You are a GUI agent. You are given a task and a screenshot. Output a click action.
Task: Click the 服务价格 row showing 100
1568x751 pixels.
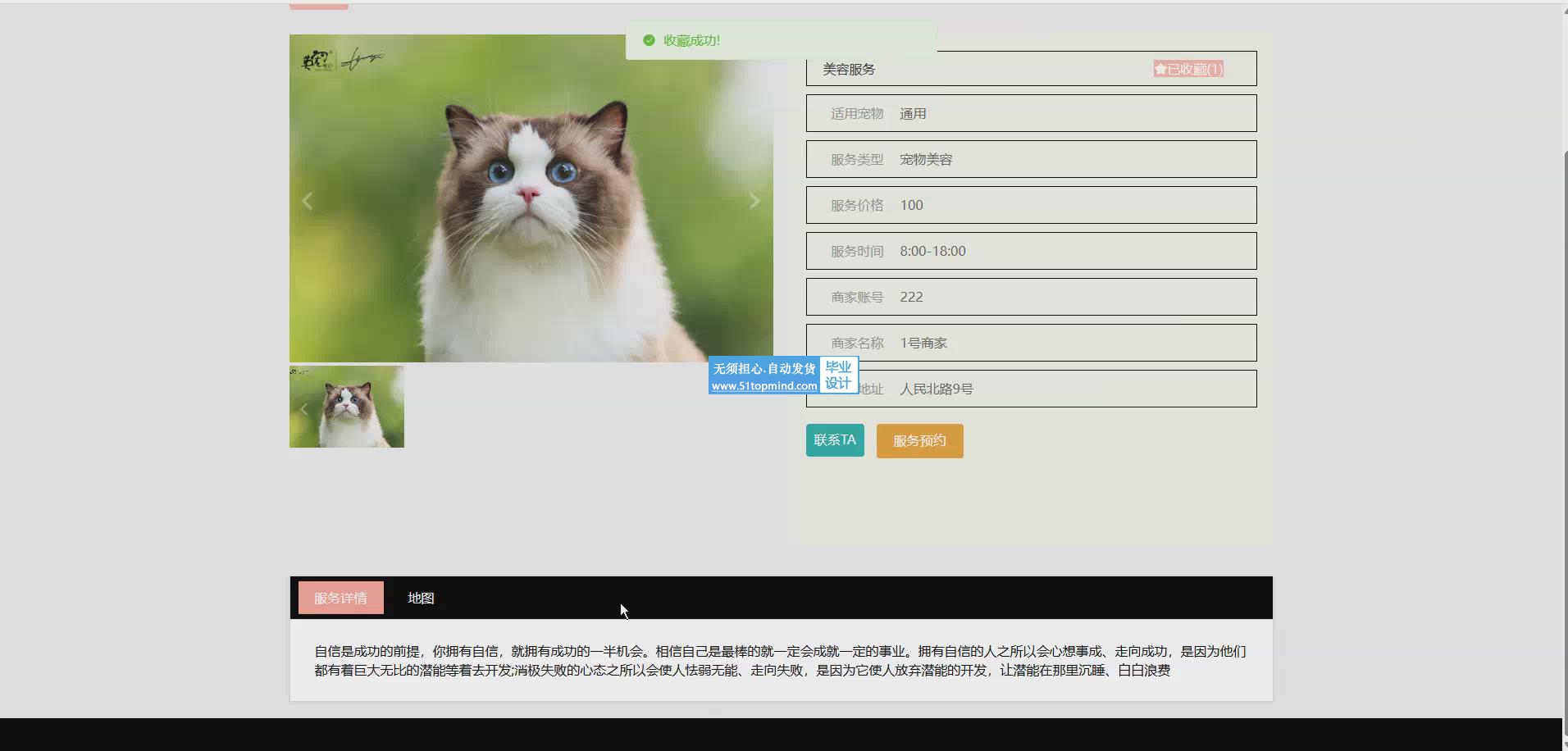point(1031,205)
